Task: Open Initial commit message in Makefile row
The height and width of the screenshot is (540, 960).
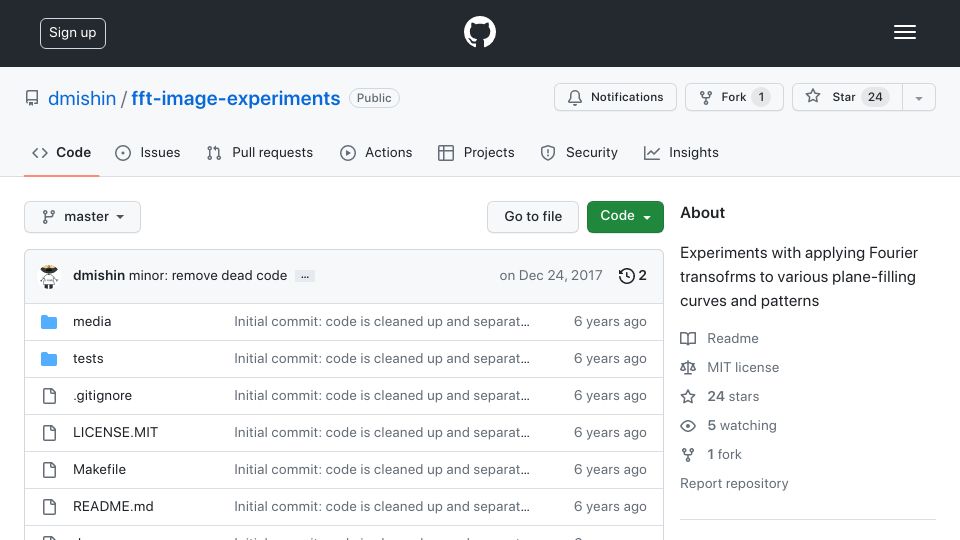Action: click(x=381, y=469)
